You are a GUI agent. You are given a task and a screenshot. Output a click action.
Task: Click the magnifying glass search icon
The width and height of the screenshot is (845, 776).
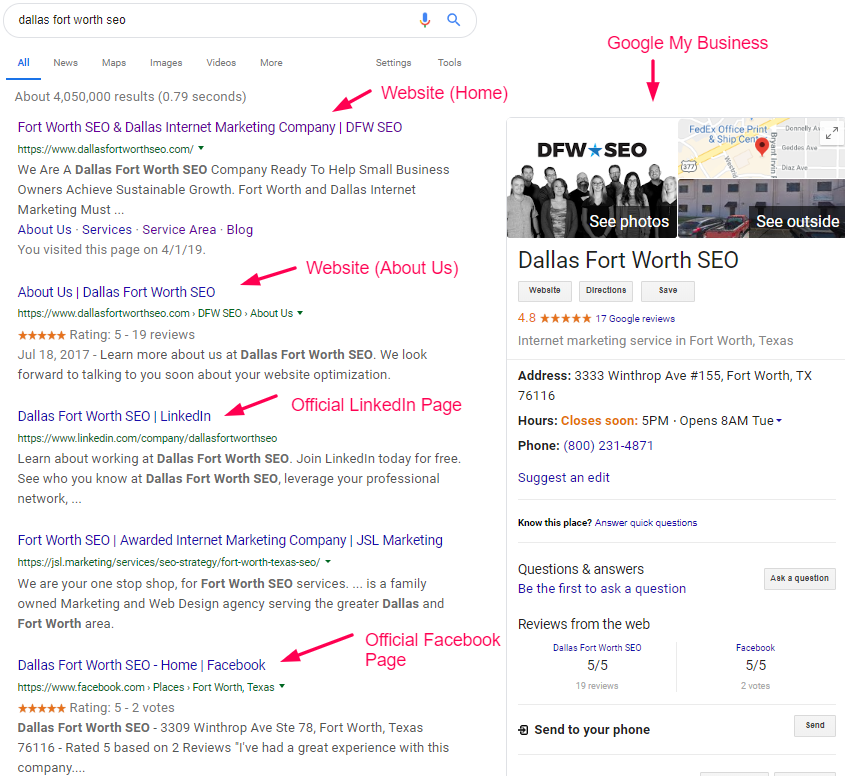coord(454,20)
